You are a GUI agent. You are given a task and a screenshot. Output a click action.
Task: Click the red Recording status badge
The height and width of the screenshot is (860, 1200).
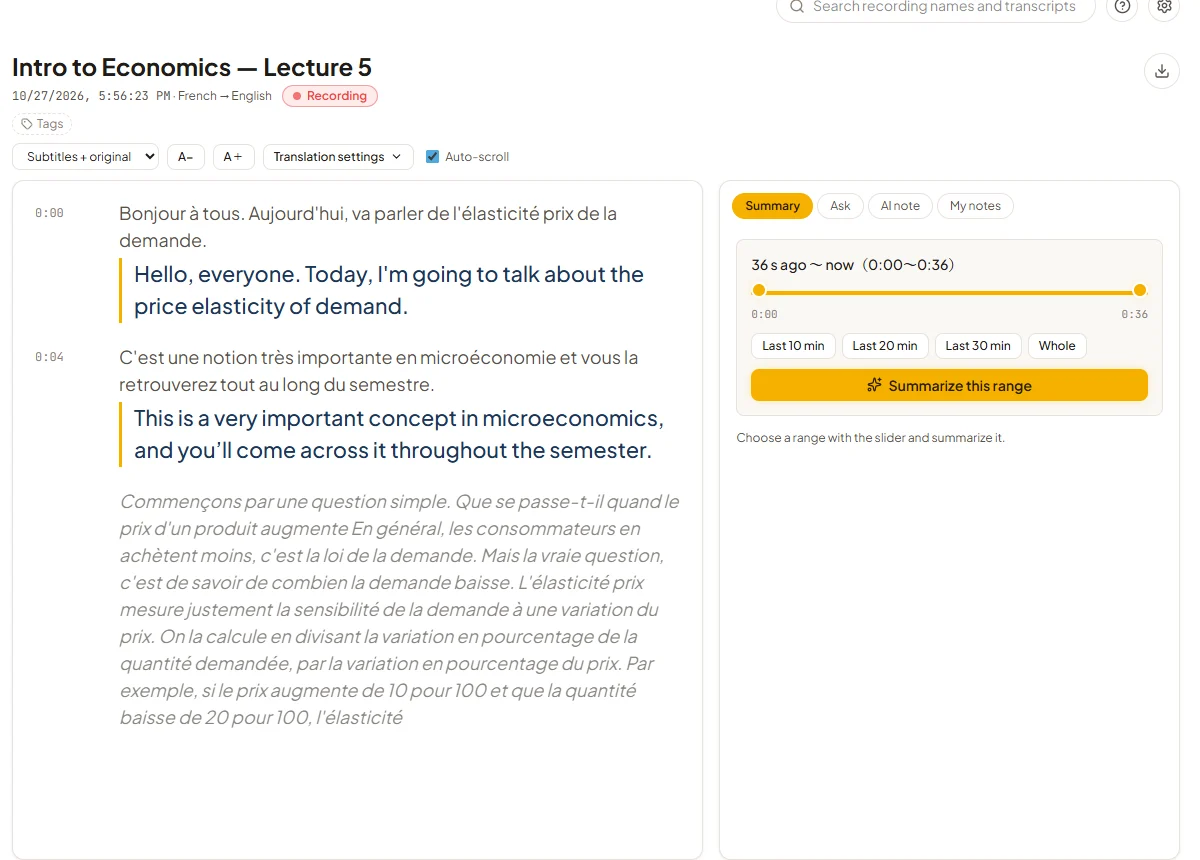pyautogui.click(x=330, y=96)
